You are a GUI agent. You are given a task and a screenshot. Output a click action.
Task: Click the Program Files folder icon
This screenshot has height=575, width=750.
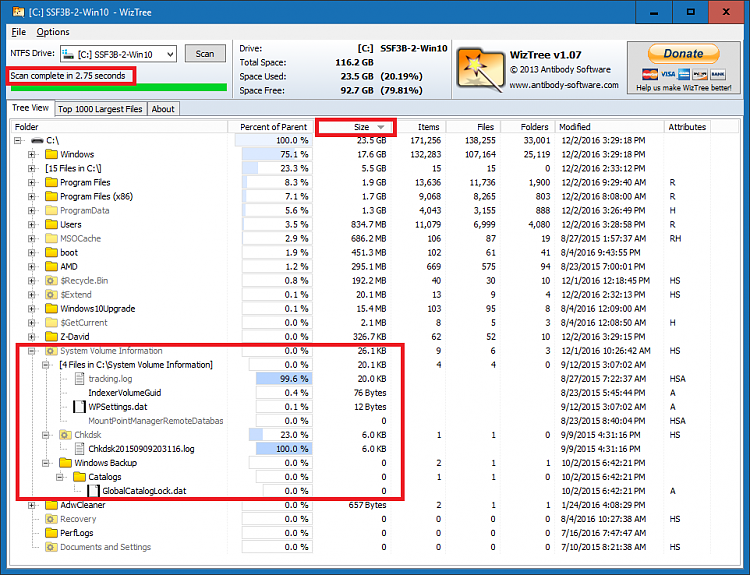point(51,182)
